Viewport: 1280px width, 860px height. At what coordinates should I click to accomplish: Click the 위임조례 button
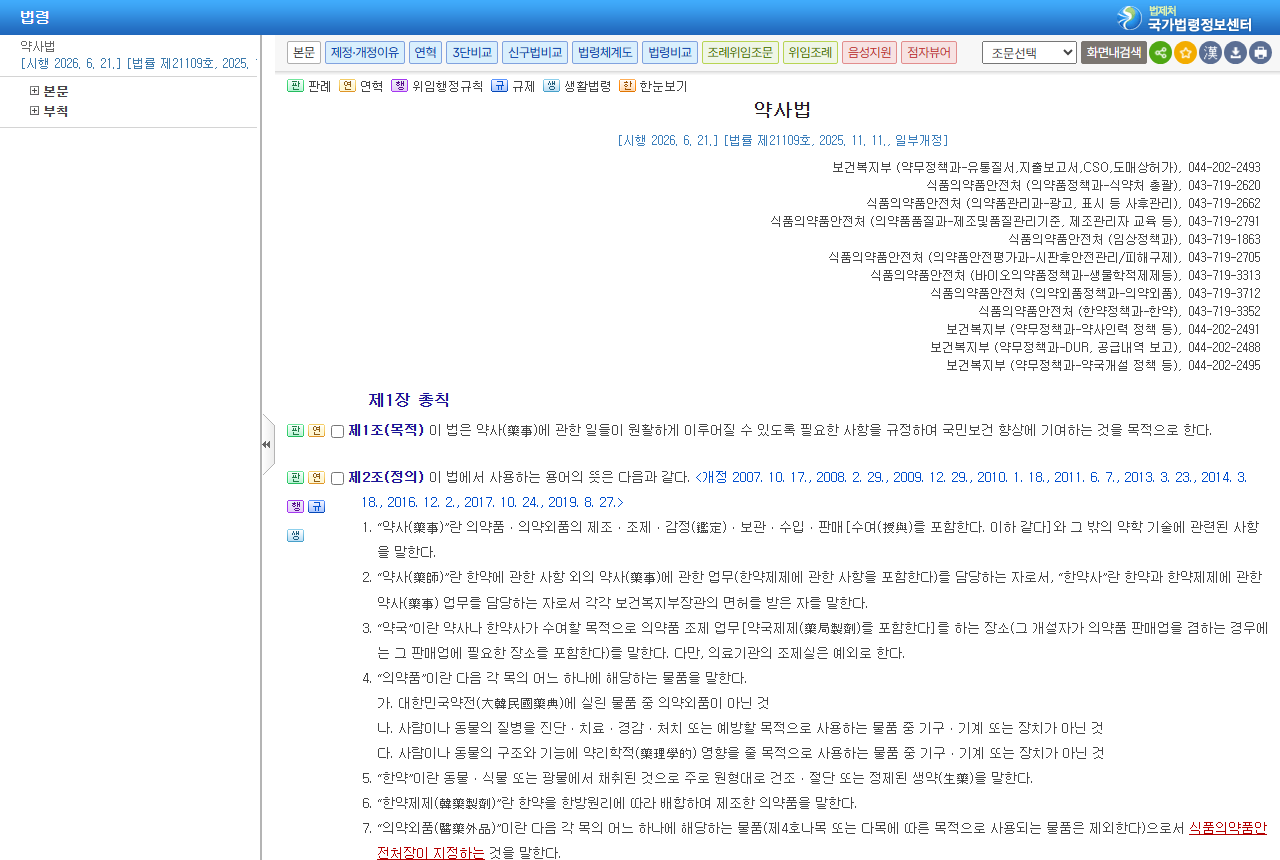pos(810,53)
